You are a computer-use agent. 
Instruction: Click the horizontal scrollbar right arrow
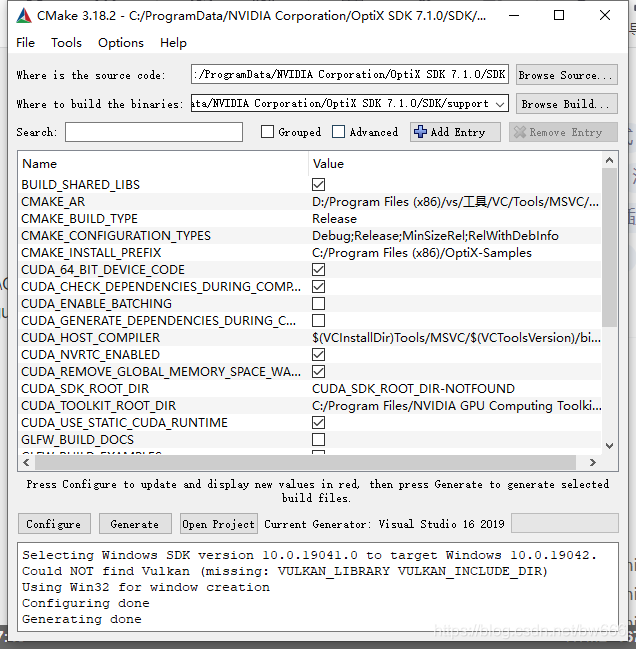point(593,462)
